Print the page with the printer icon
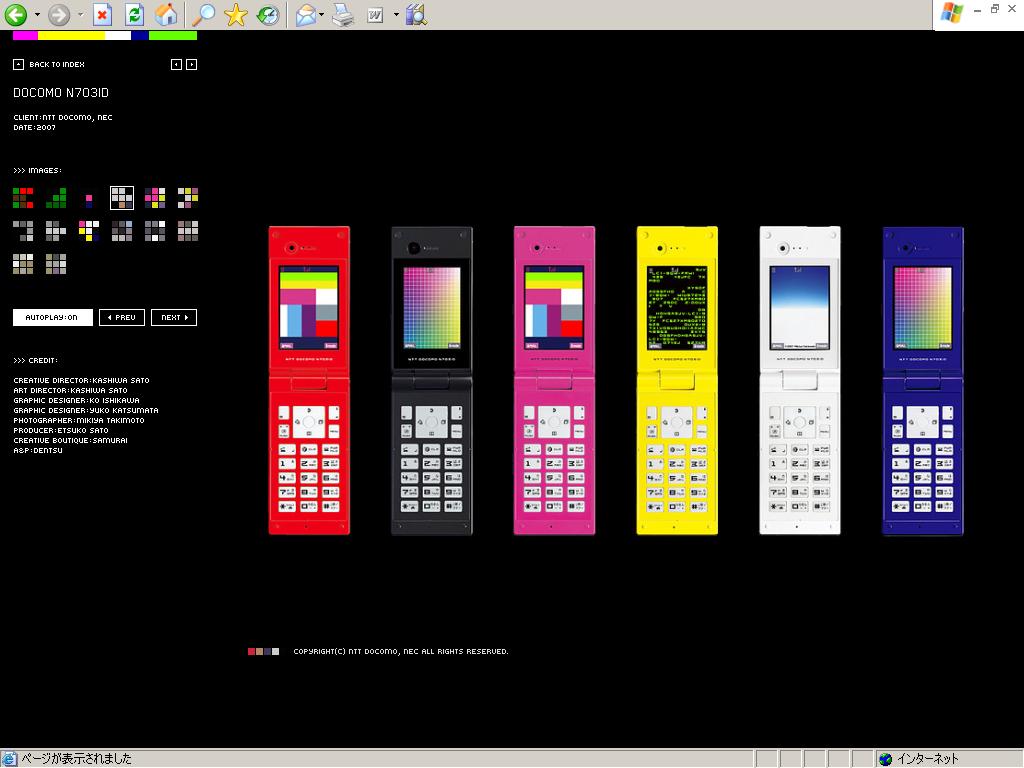The width and height of the screenshot is (1024, 768). 342,14
